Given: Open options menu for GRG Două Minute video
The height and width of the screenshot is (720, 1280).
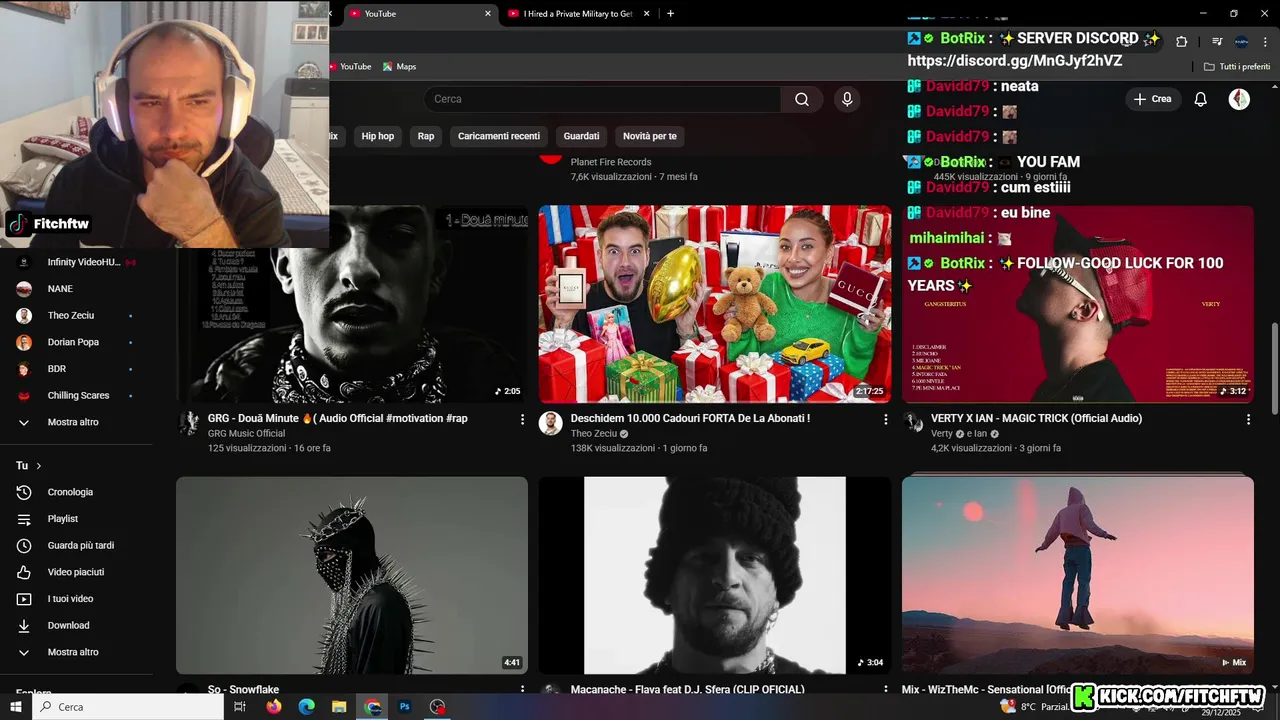Looking at the screenshot, I should pyautogui.click(x=522, y=420).
